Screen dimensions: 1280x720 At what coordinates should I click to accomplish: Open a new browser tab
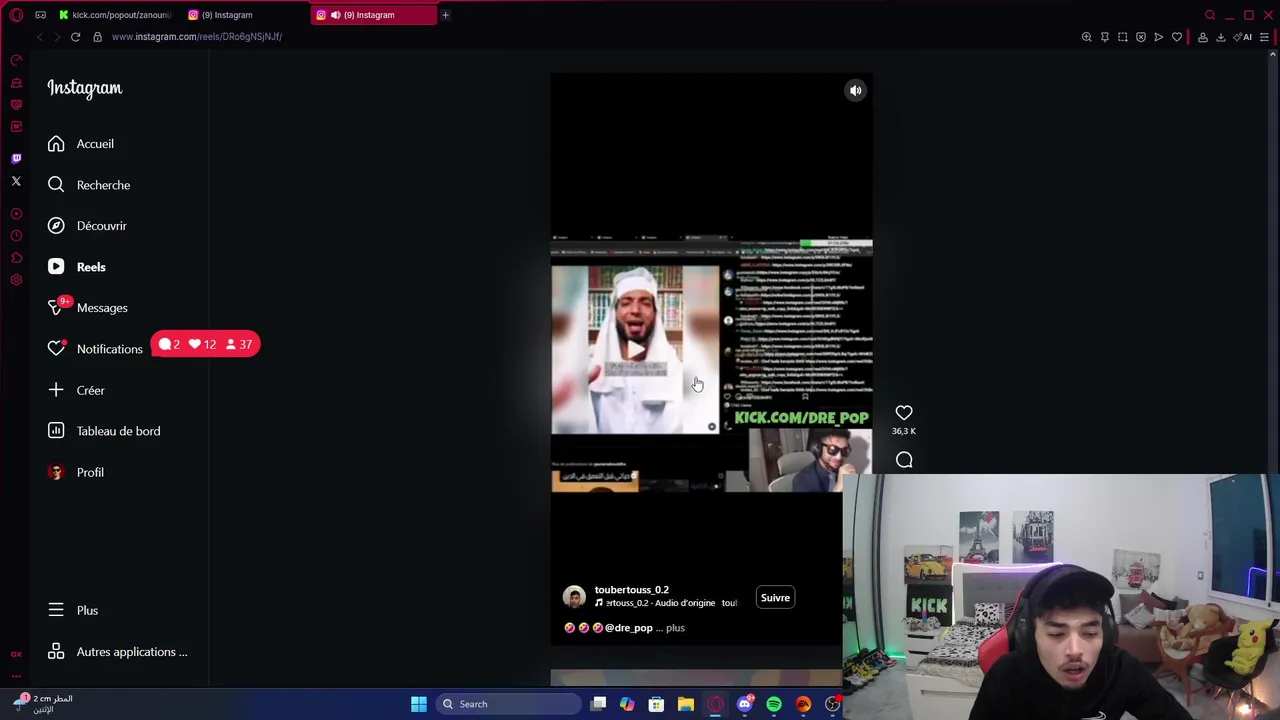pos(445,15)
